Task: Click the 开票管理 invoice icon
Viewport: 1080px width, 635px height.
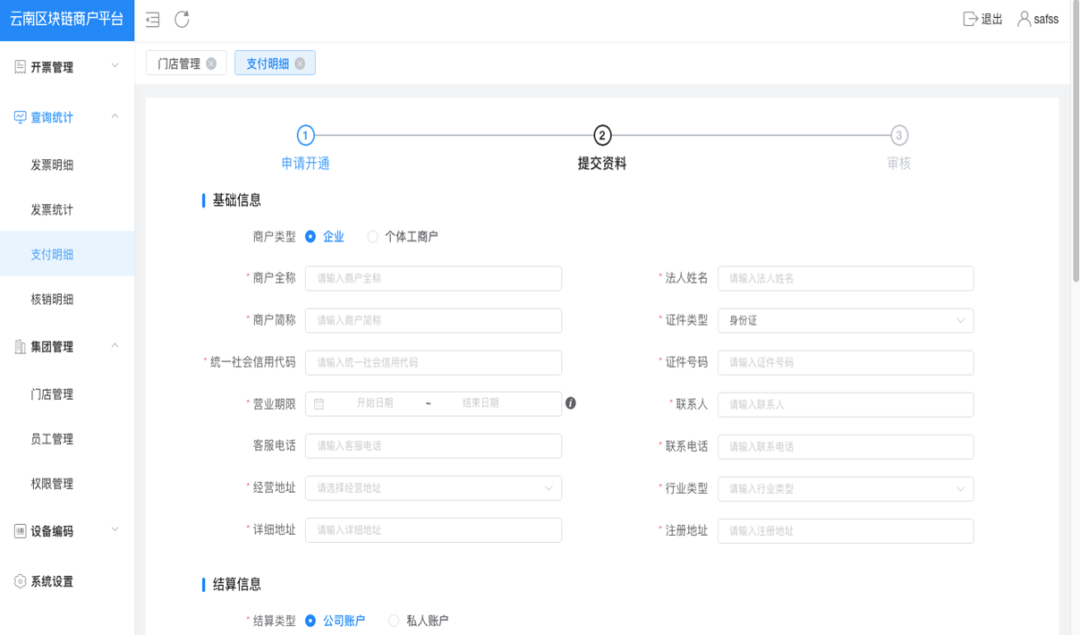Action: (20, 67)
